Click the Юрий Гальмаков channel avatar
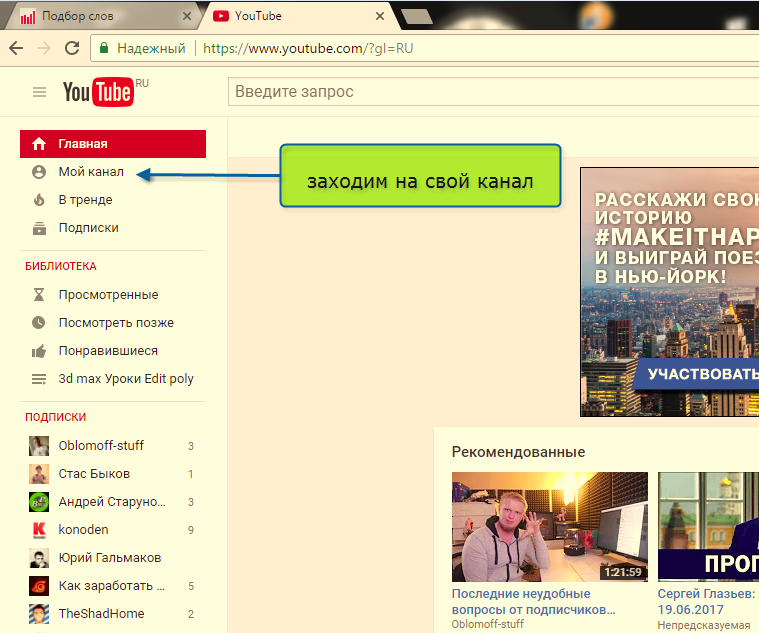Viewport: 759px width, 633px height. [39, 558]
